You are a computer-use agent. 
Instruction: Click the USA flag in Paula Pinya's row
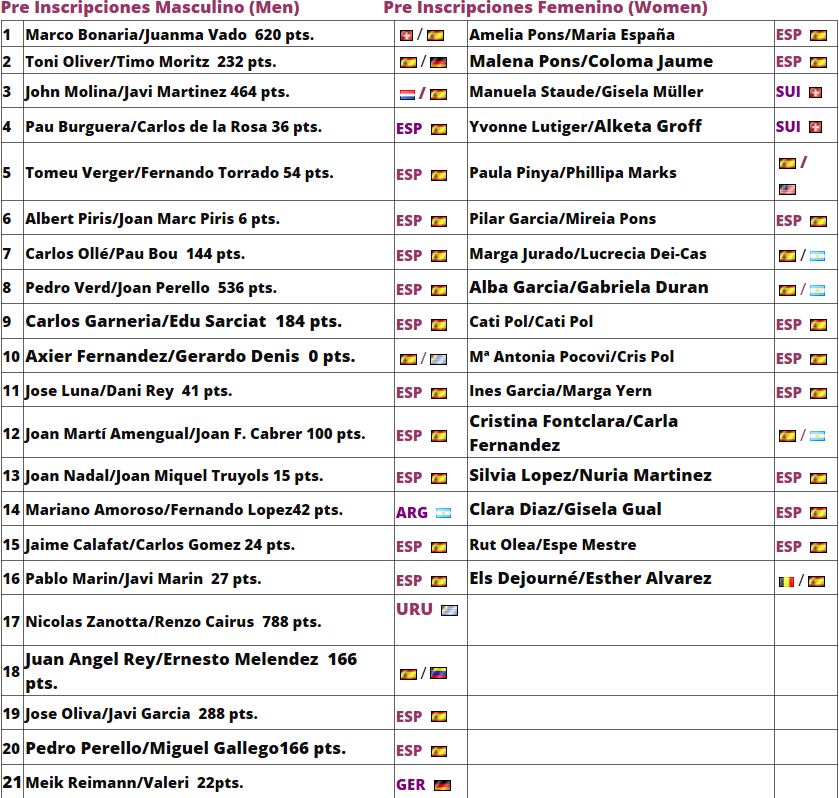(x=787, y=189)
